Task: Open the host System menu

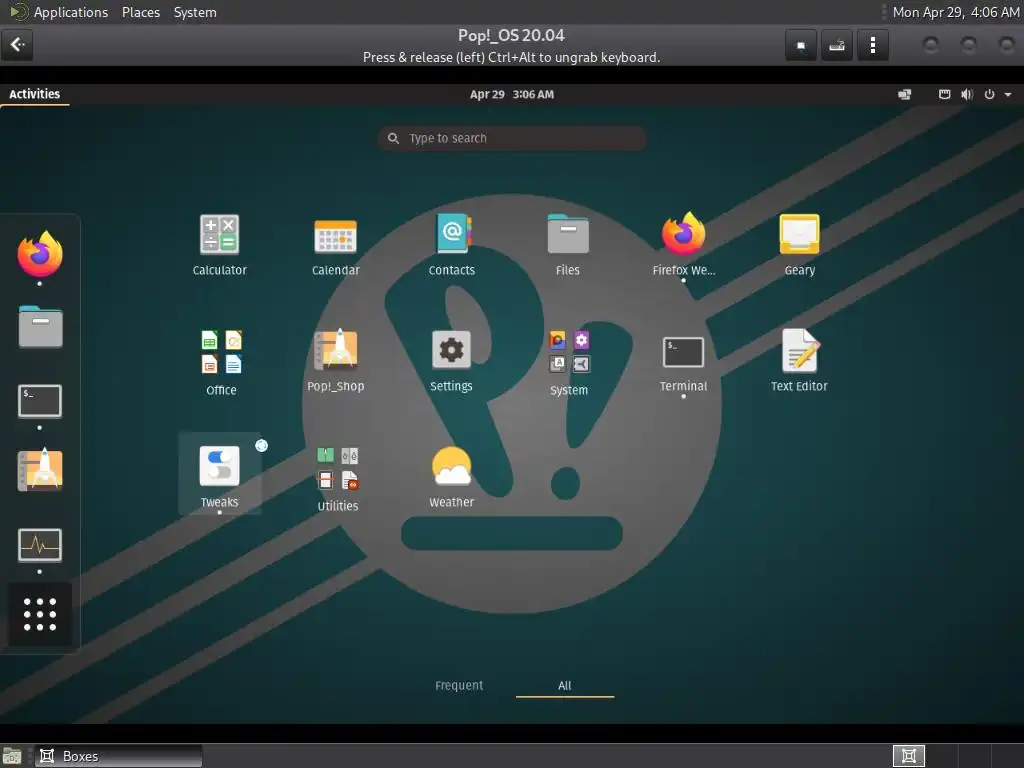Action: click(x=195, y=12)
